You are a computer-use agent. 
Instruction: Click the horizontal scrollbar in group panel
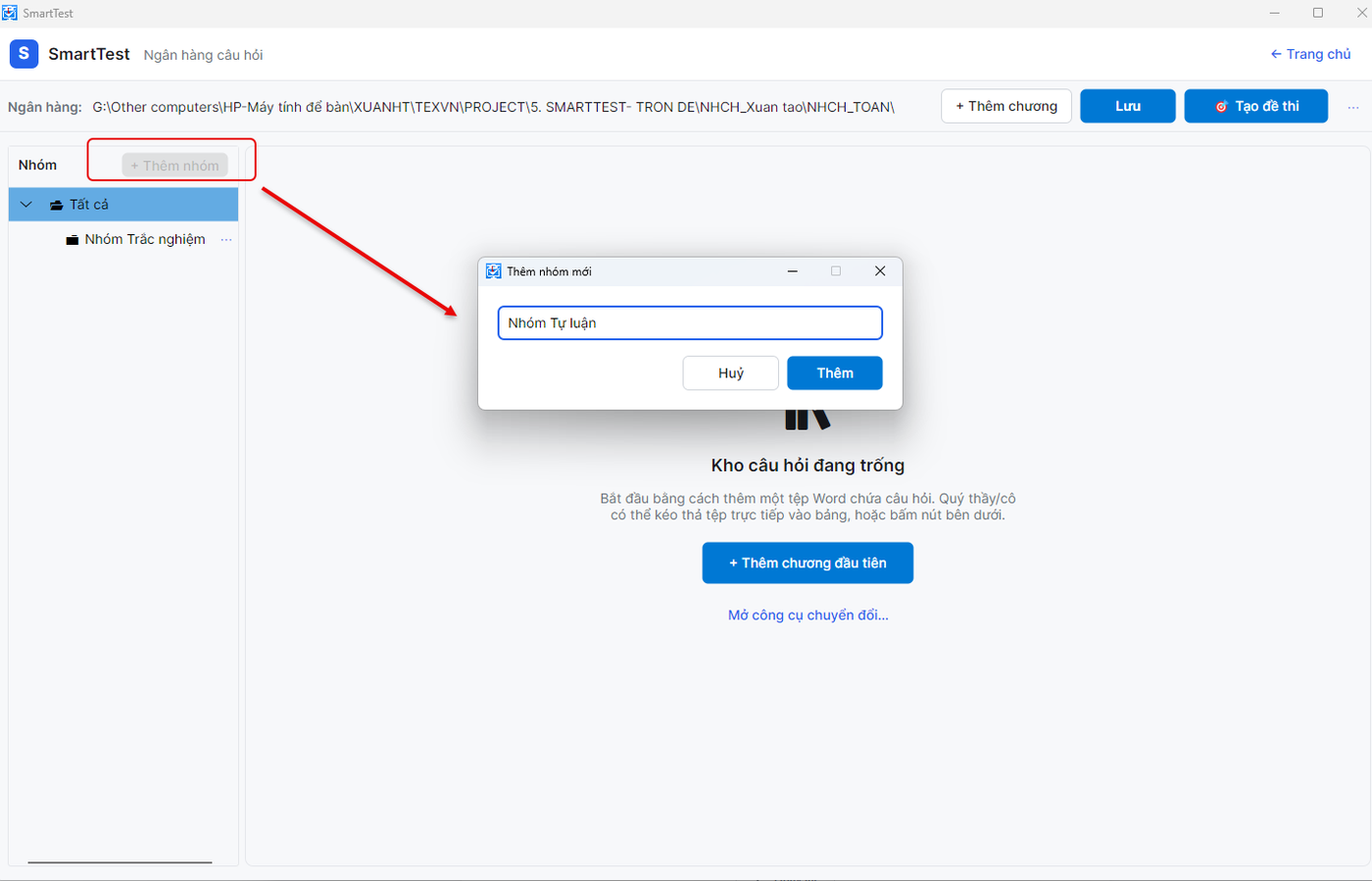[x=120, y=862]
